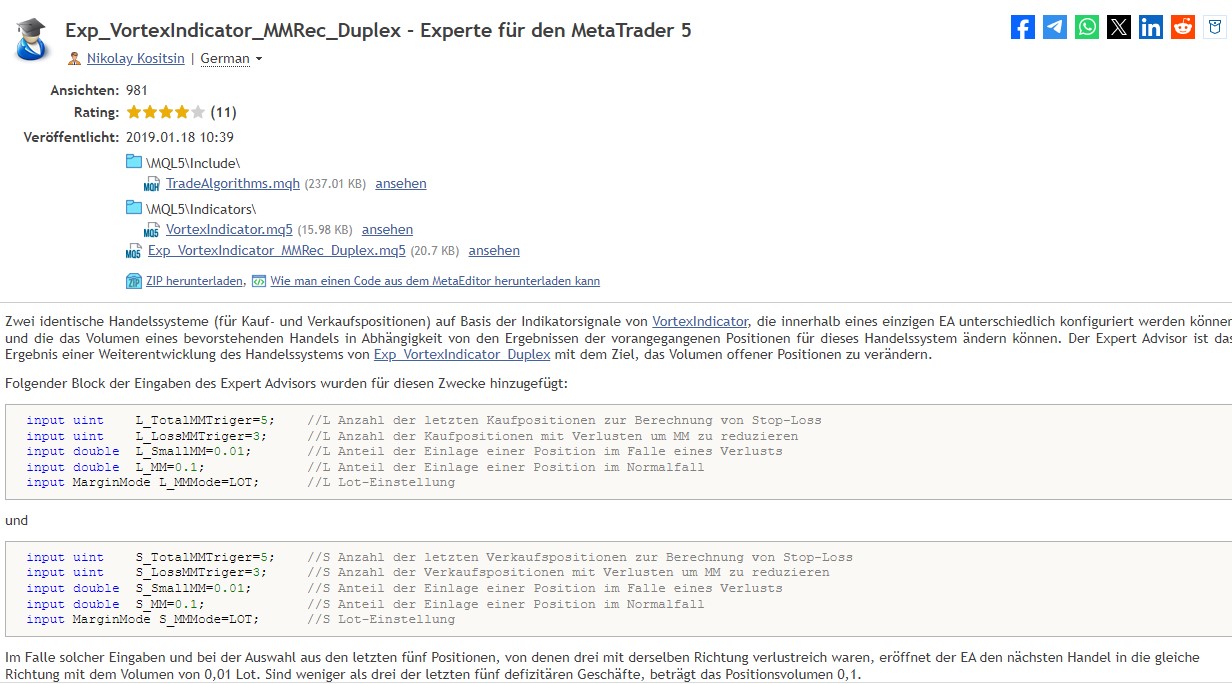Click the (20.7 KB) file size text
Image resolution: width=1232 pixels, height=684 pixels.
click(434, 251)
